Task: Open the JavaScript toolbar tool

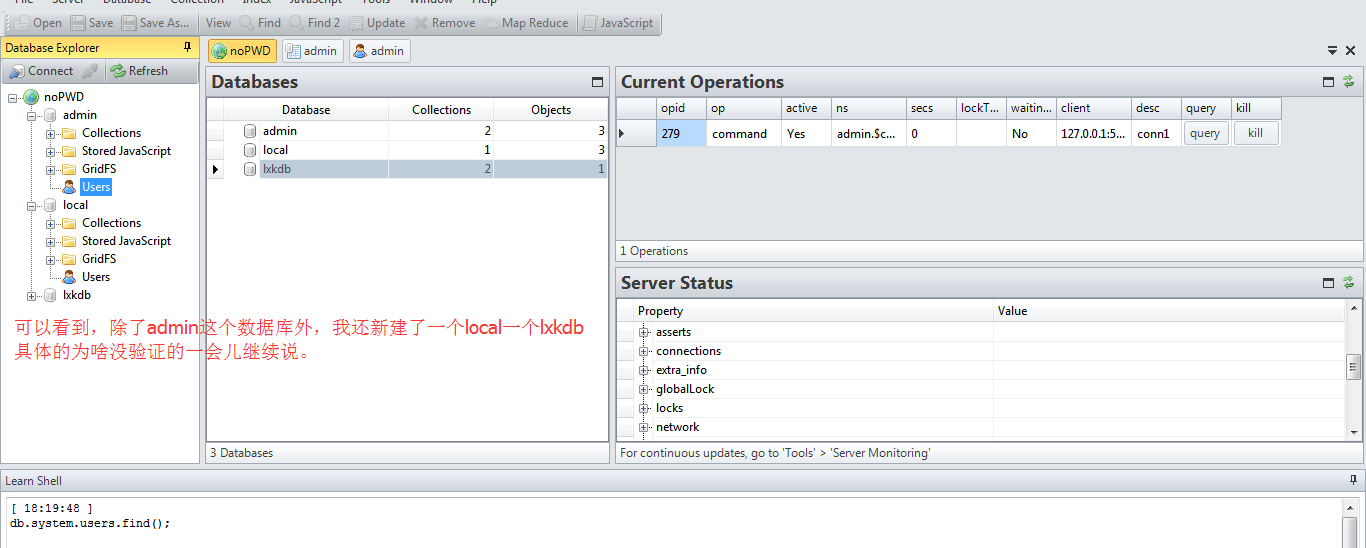Action: (619, 23)
